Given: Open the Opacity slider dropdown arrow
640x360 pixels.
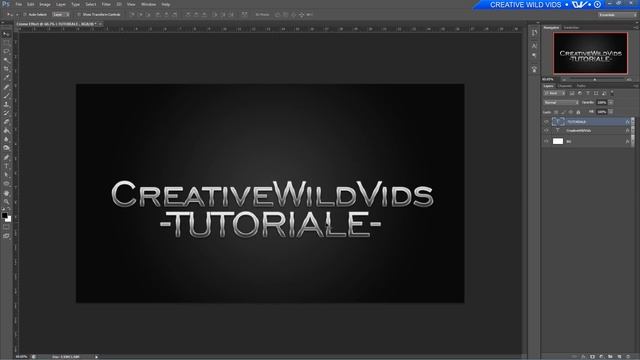Looking at the screenshot, I should (611, 102).
